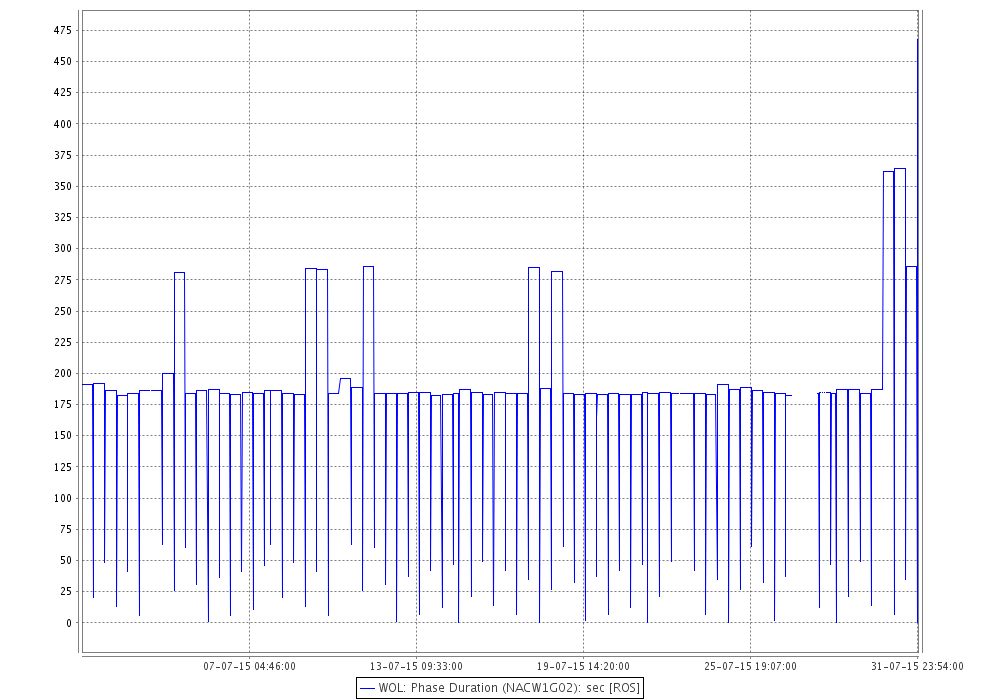The height and width of the screenshot is (700, 1000).
Task: Click the y-axis value 25
Action: (65, 592)
